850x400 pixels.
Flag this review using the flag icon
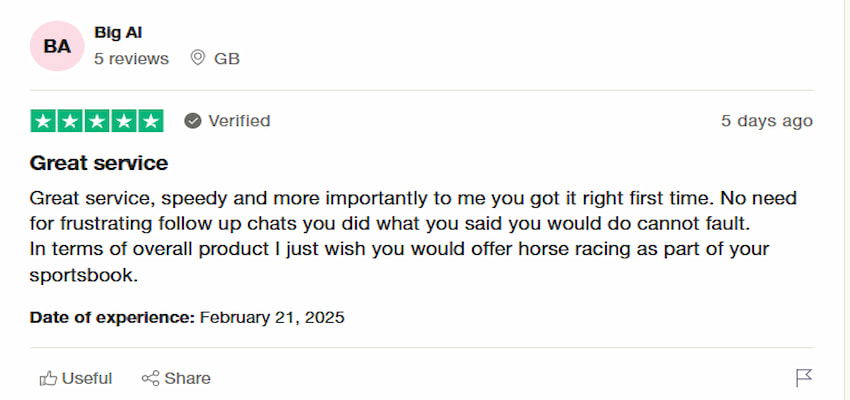[x=804, y=378]
